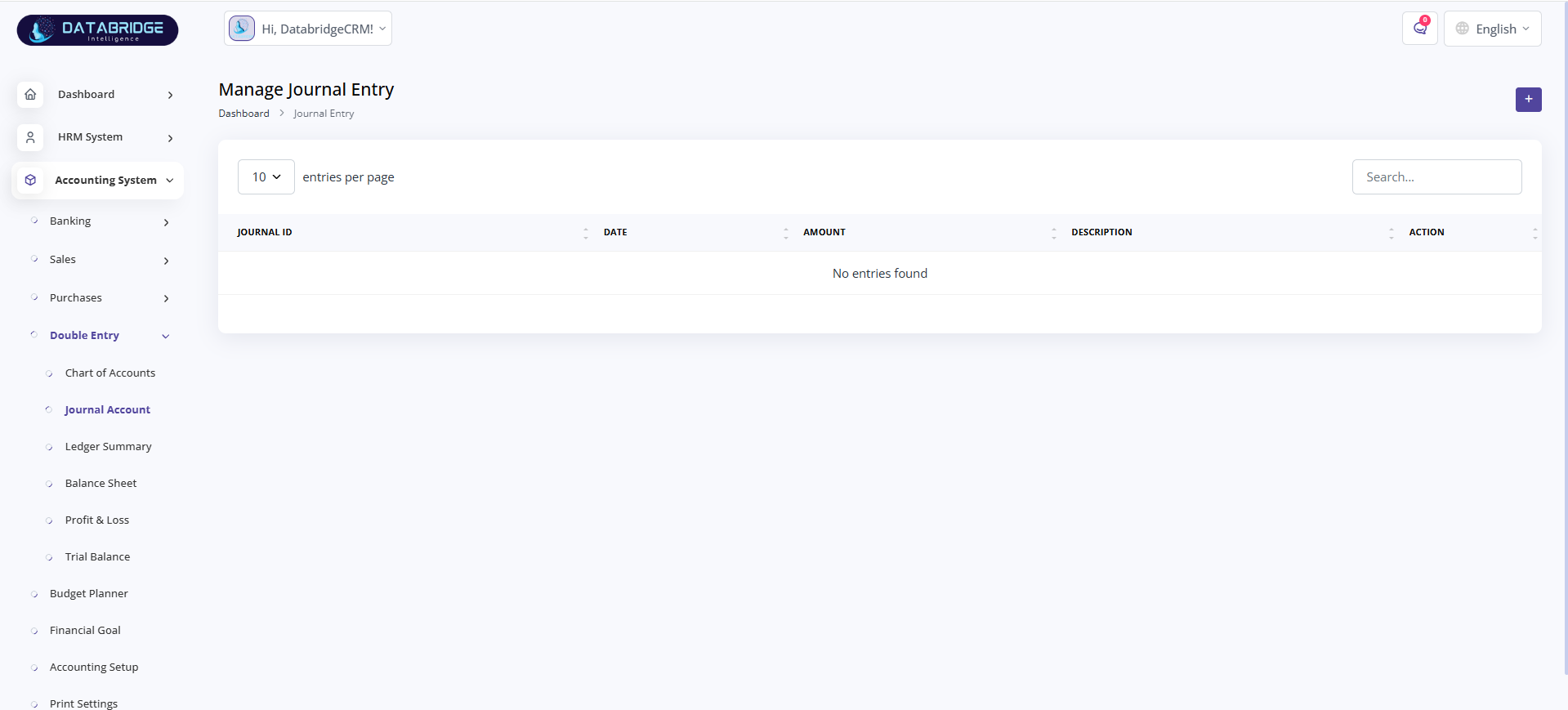The width and height of the screenshot is (1568, 710).
Task: Expand the Sales submenu chevron
Action: (166, 261)
